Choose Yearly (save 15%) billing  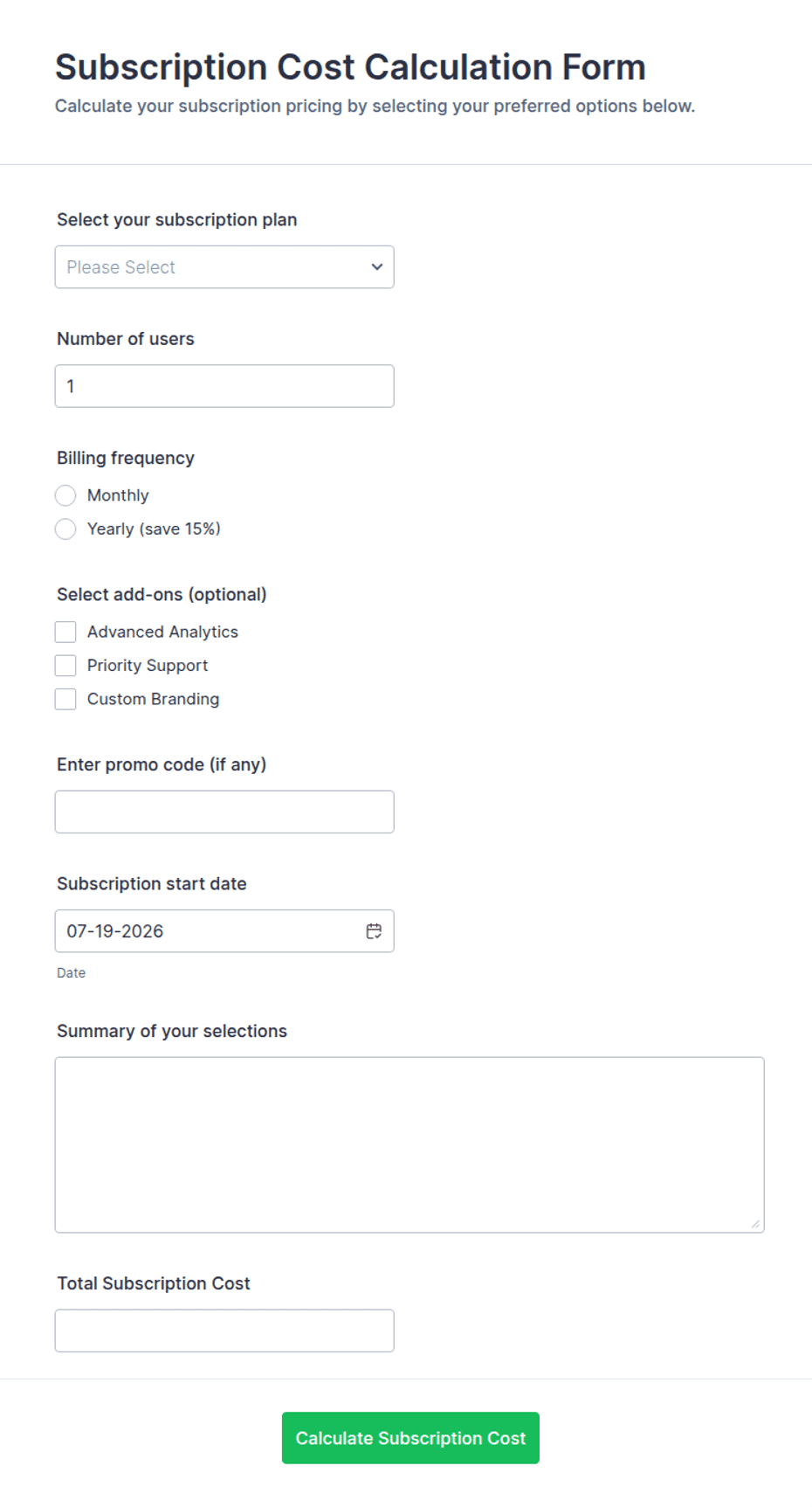click(x=65, y=529)
